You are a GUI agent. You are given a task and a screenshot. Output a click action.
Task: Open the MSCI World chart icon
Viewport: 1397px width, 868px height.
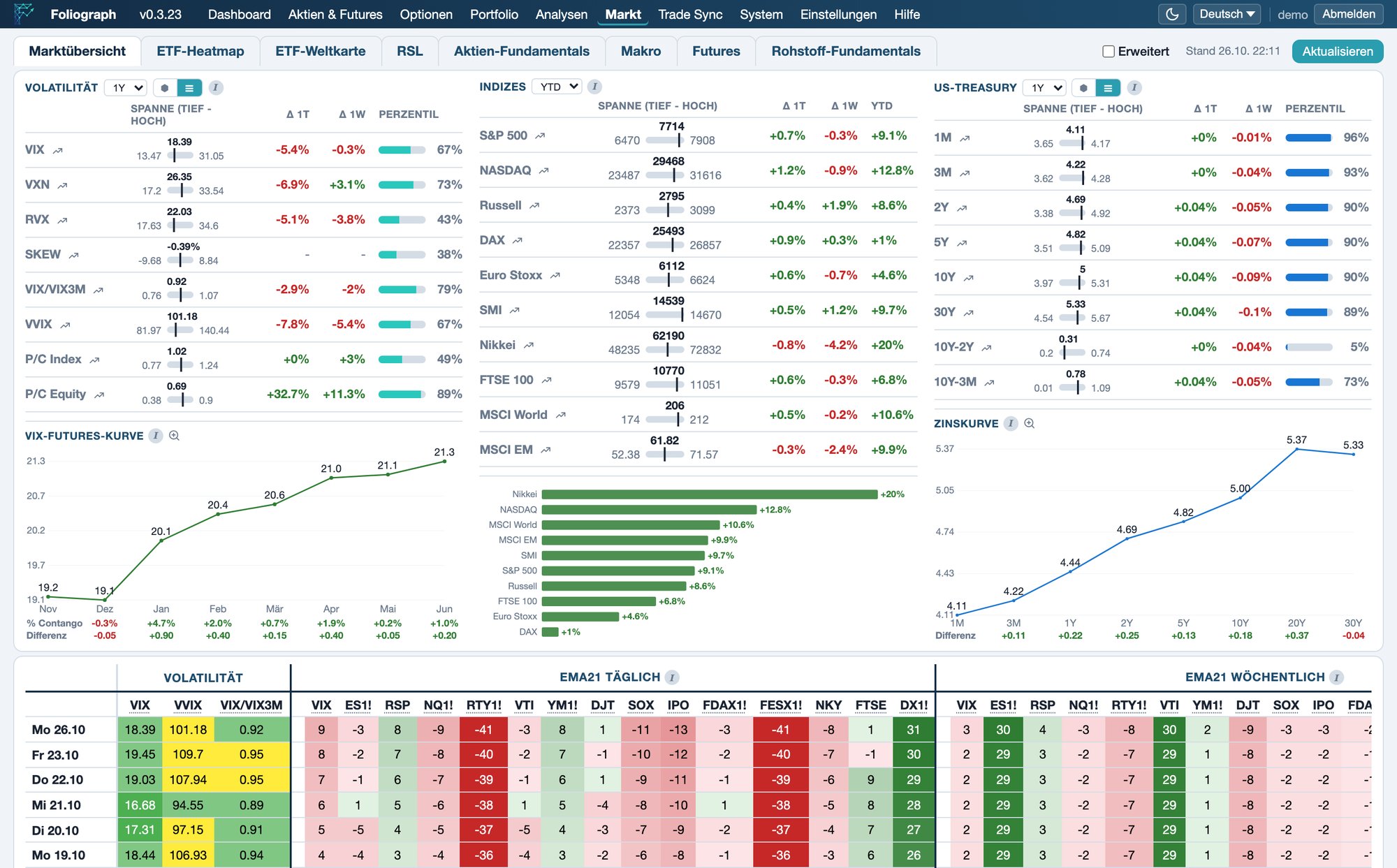561,415
